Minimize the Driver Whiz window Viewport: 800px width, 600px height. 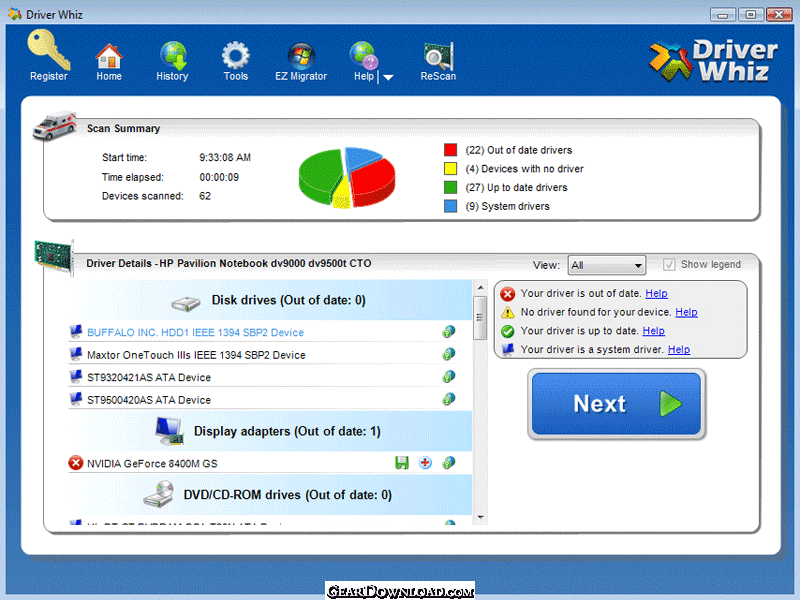(722, 15)
